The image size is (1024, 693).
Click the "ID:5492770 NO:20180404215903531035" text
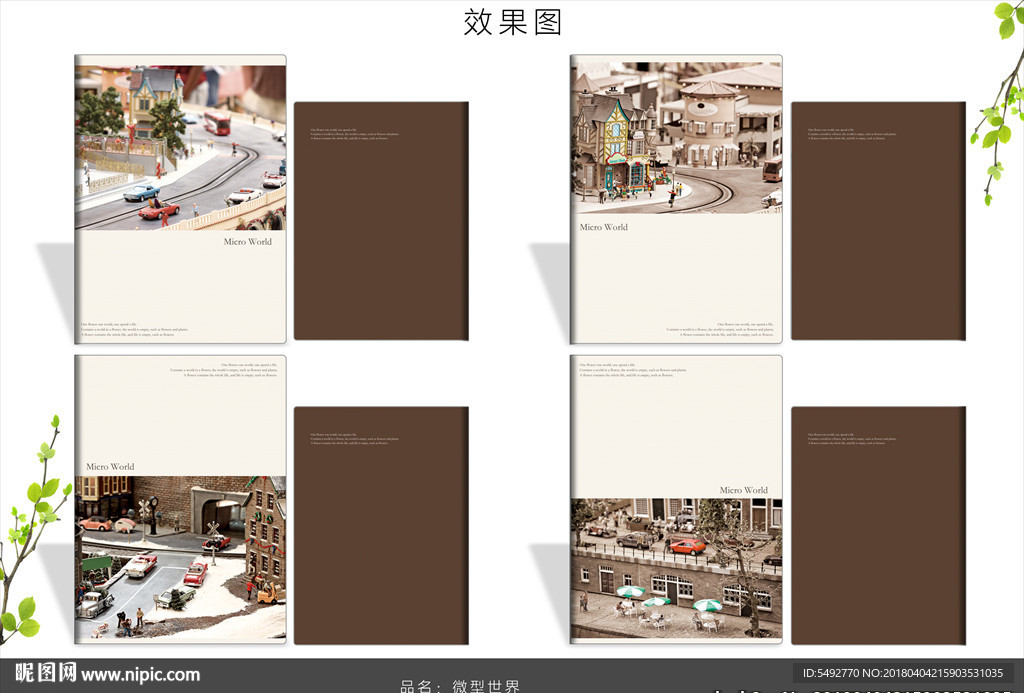tap(903, 673)
